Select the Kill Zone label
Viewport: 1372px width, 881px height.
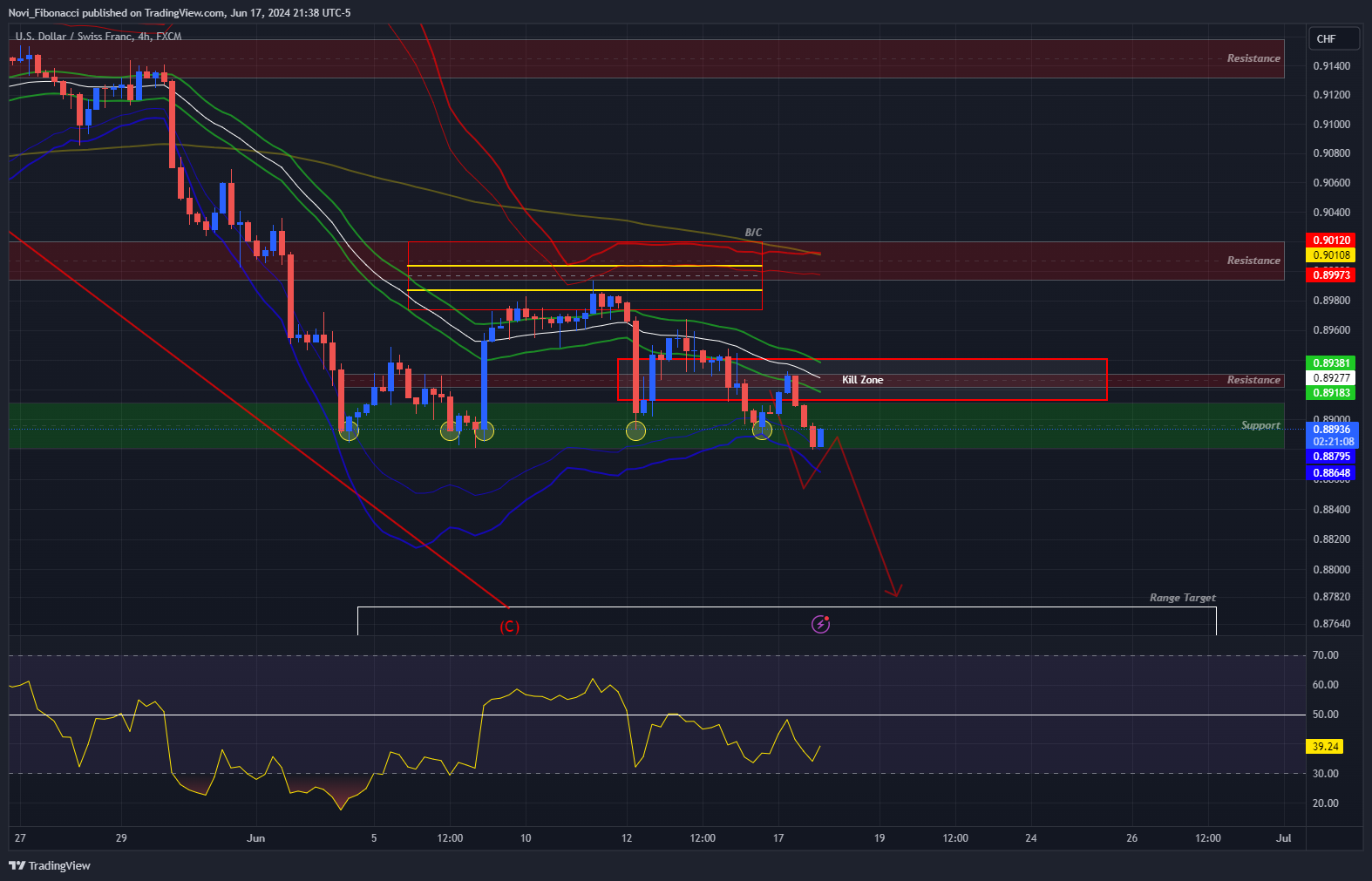coord(862,380)
